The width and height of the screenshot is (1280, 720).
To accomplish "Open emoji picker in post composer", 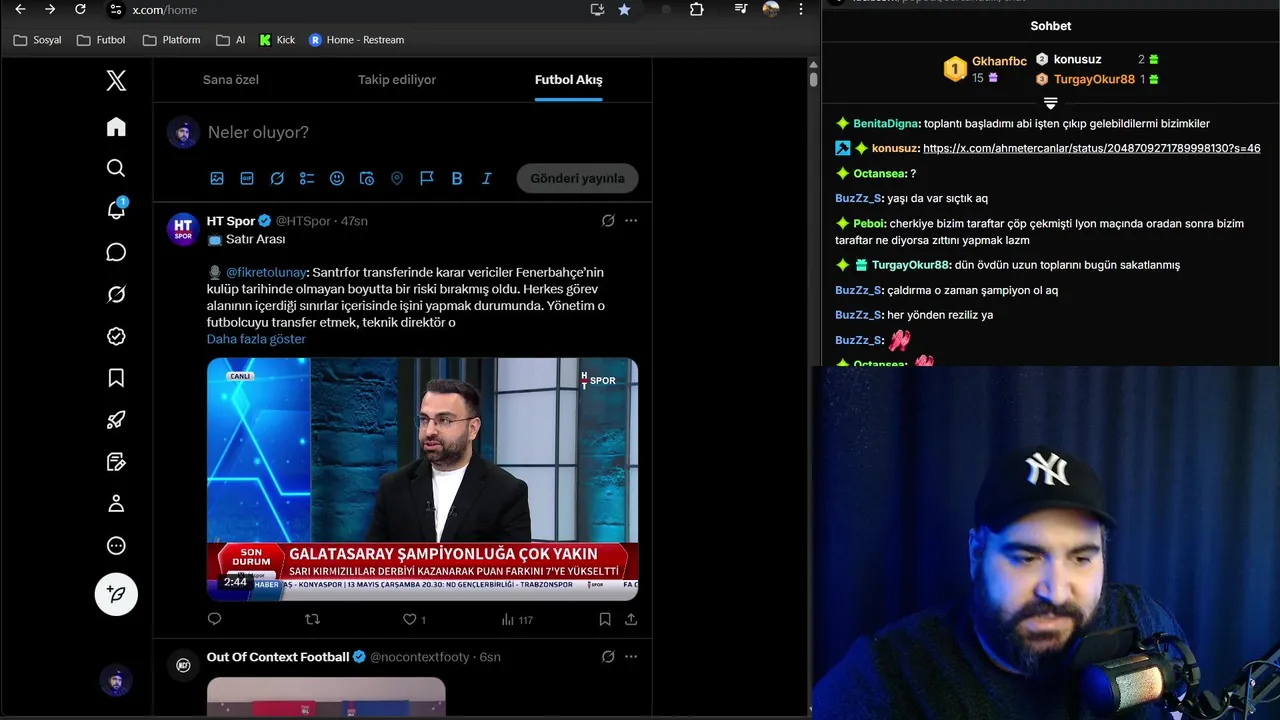I will [x=337, y=178].
